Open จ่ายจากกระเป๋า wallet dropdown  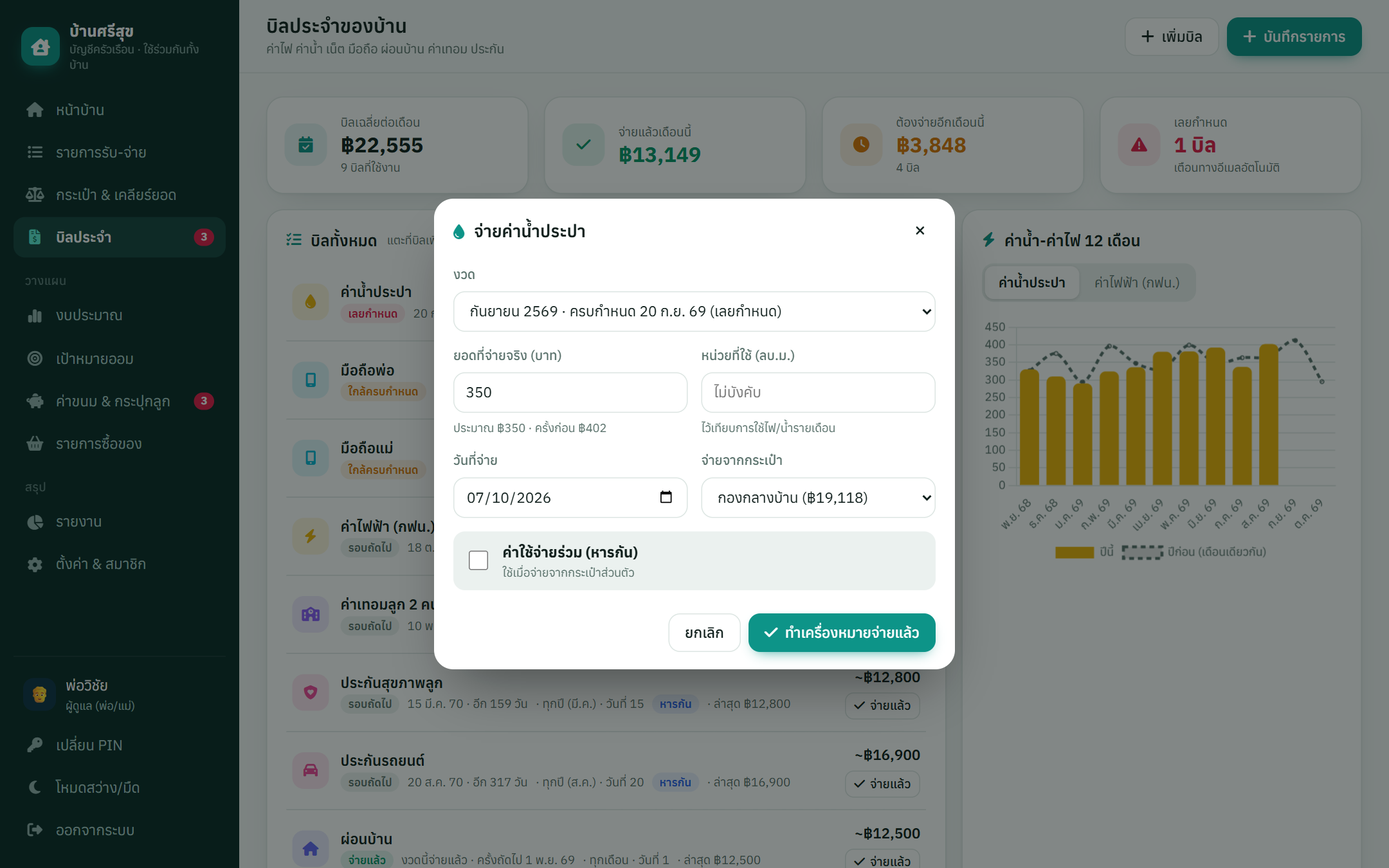point(818,498)
